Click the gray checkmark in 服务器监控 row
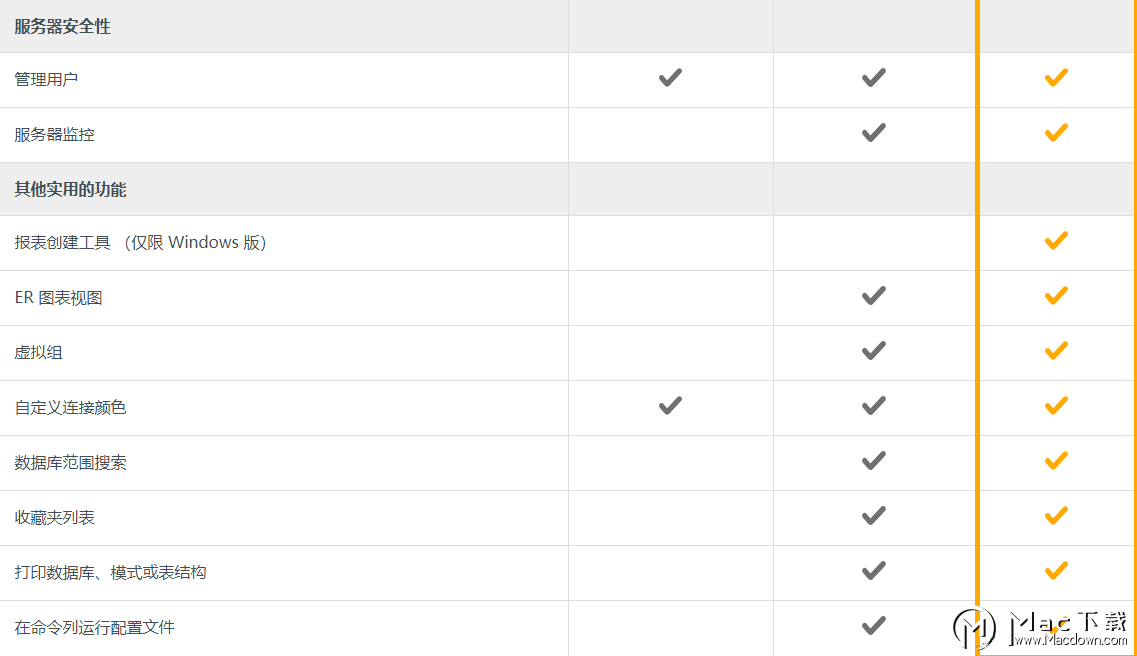 [x=873, y=133]
